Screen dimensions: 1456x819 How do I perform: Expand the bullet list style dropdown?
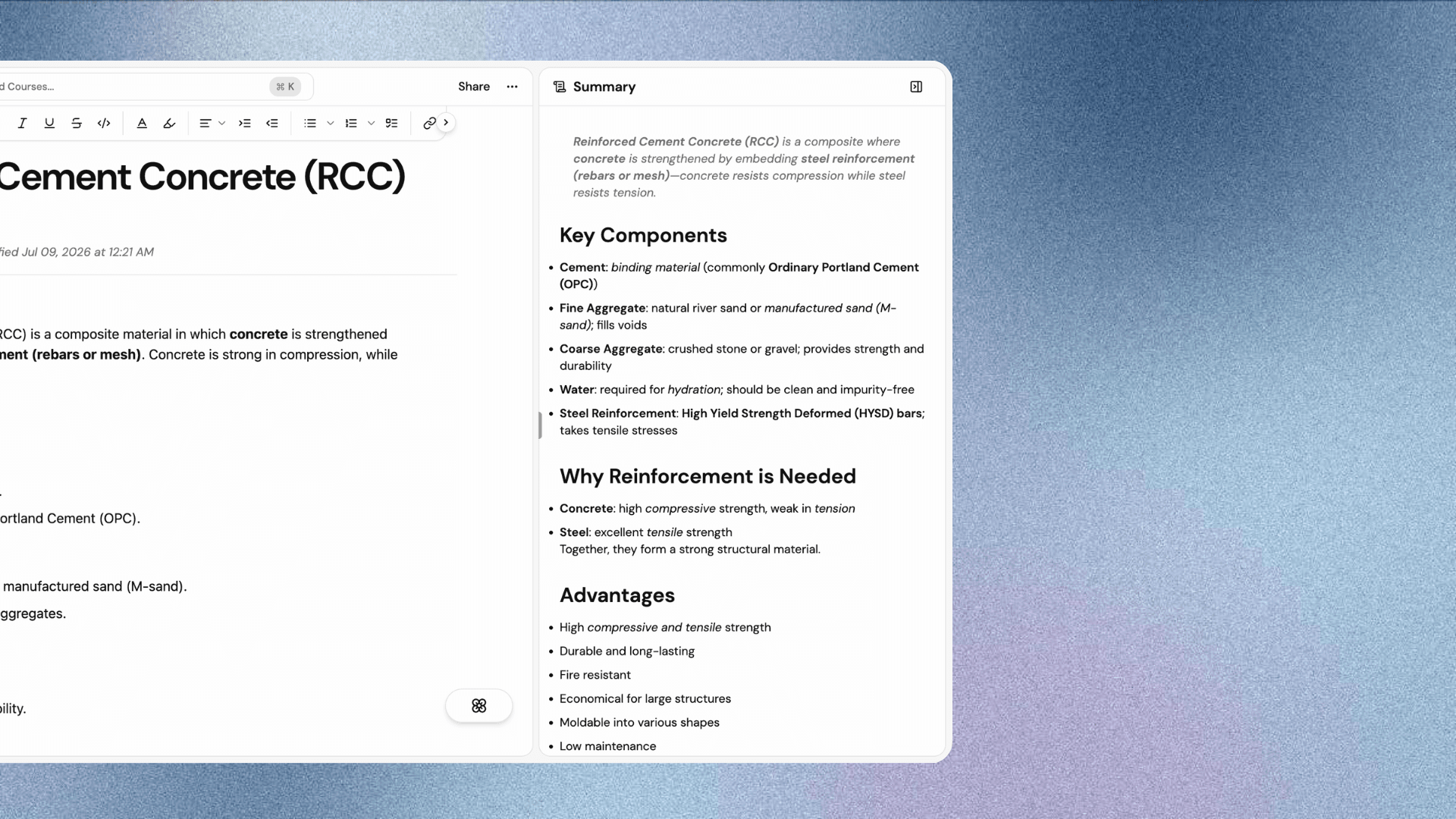tap(331, 123)
